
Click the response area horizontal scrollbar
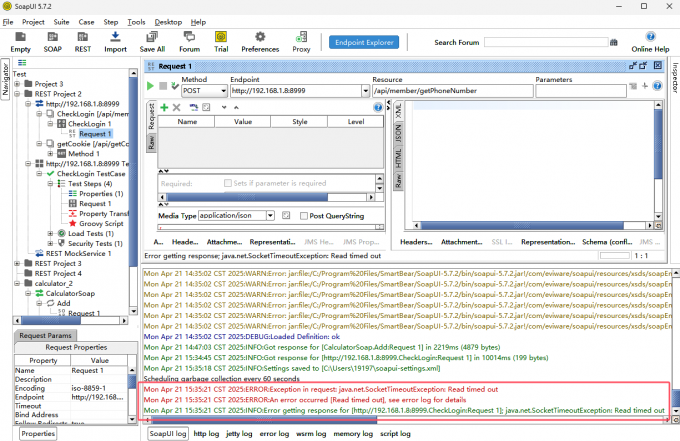pos(522,225)
